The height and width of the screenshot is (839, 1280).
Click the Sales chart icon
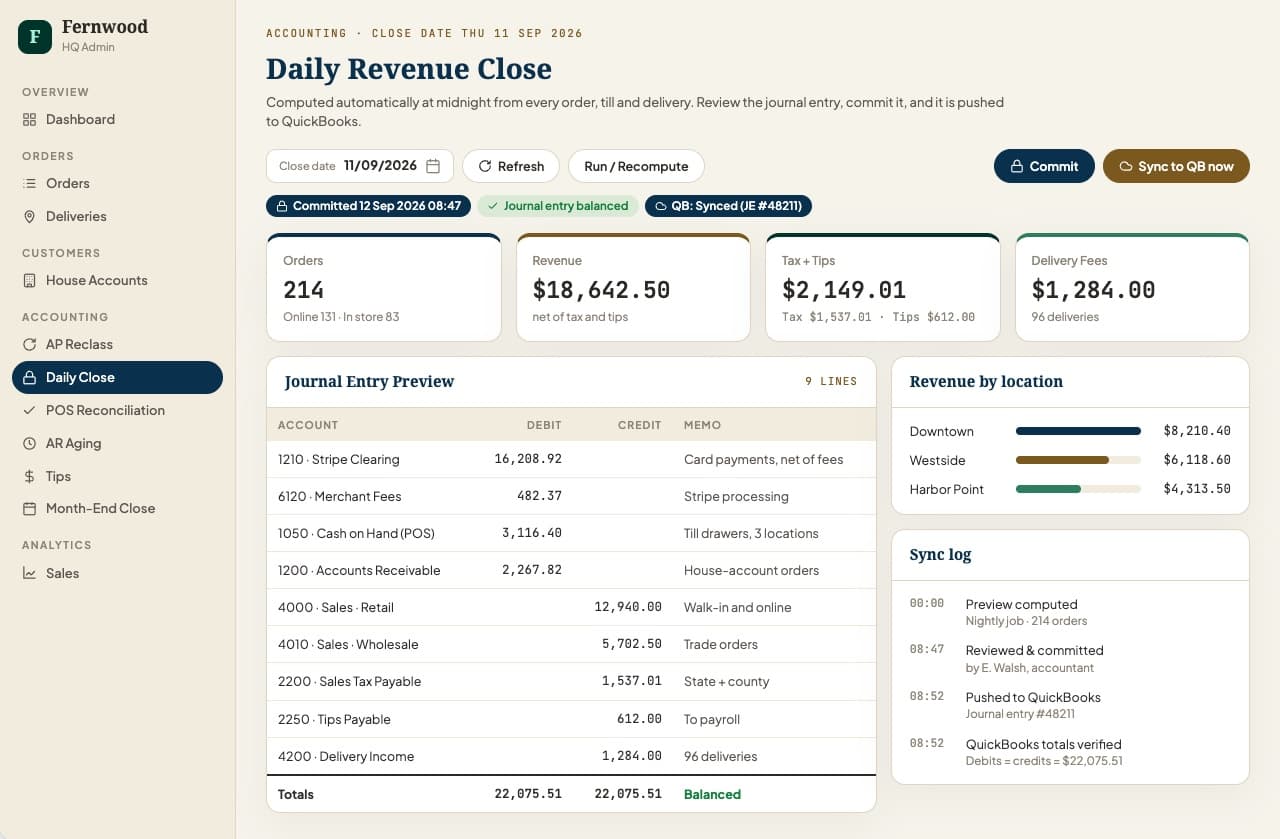[x=29, y=573]
